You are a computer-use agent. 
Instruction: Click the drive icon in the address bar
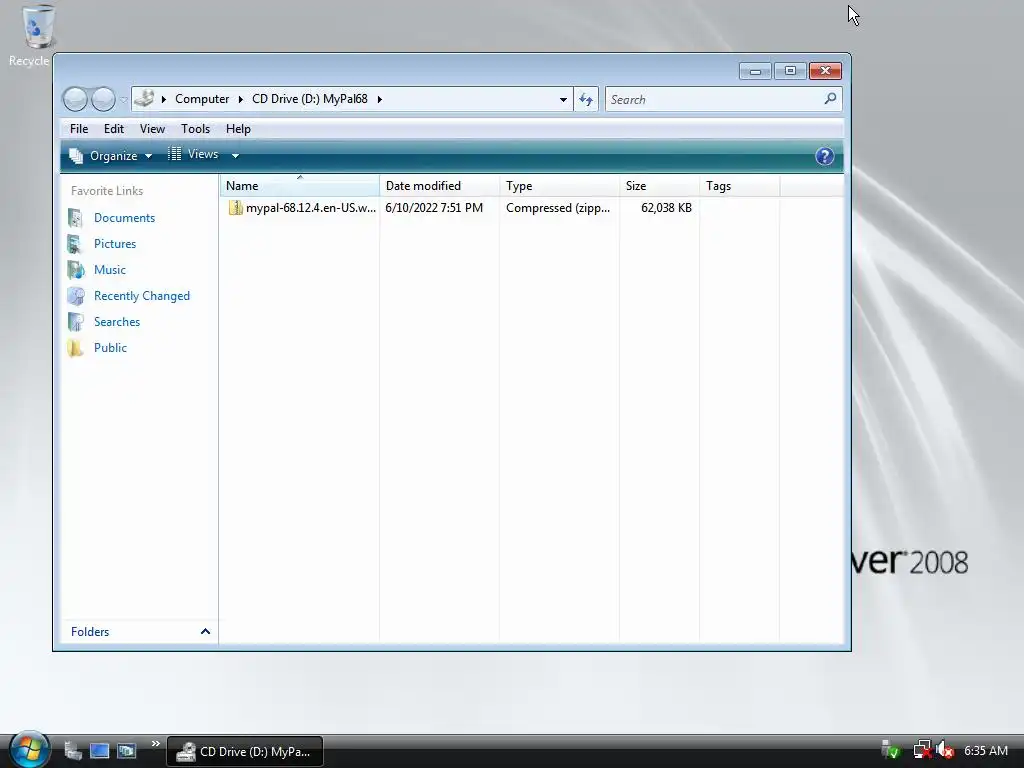144,99
